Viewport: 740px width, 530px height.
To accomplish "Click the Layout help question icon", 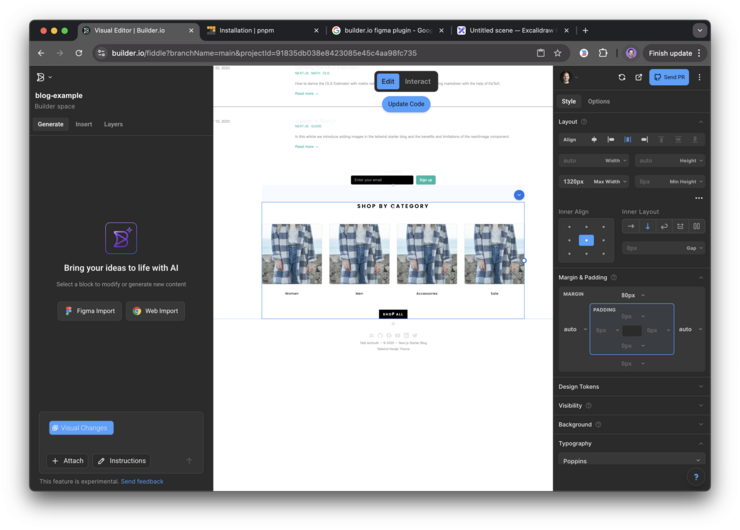I will tap(584, 122).
